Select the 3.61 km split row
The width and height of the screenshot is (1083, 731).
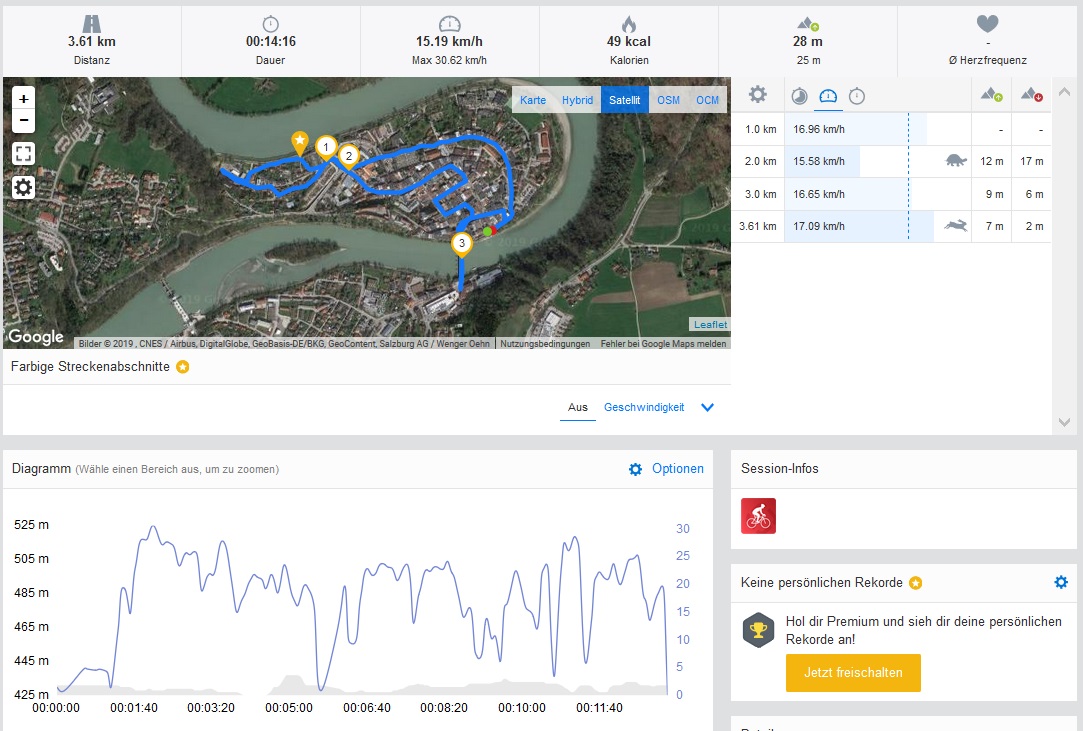(x=891, y=227)
